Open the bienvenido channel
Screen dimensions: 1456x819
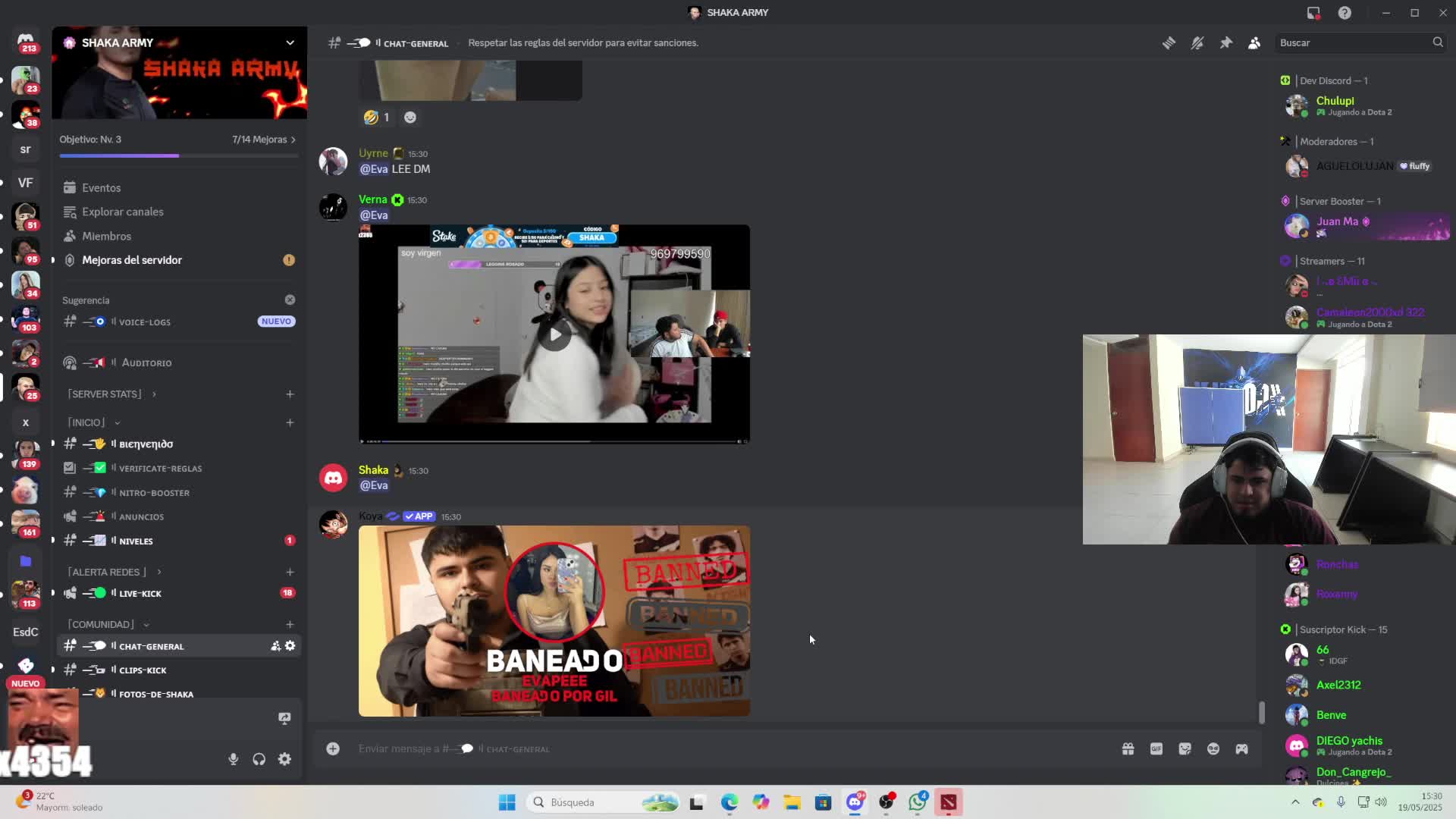pos(179,444)
